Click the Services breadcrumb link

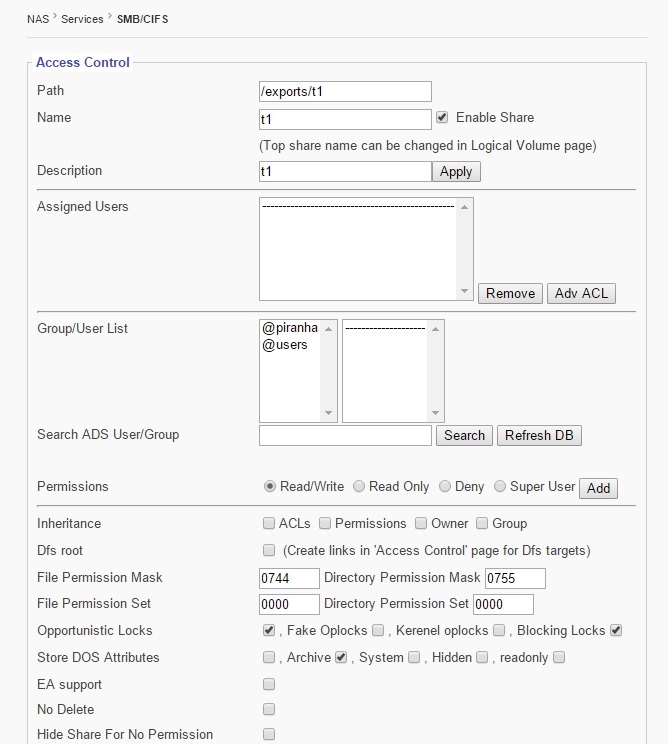(x=84, y=18)
